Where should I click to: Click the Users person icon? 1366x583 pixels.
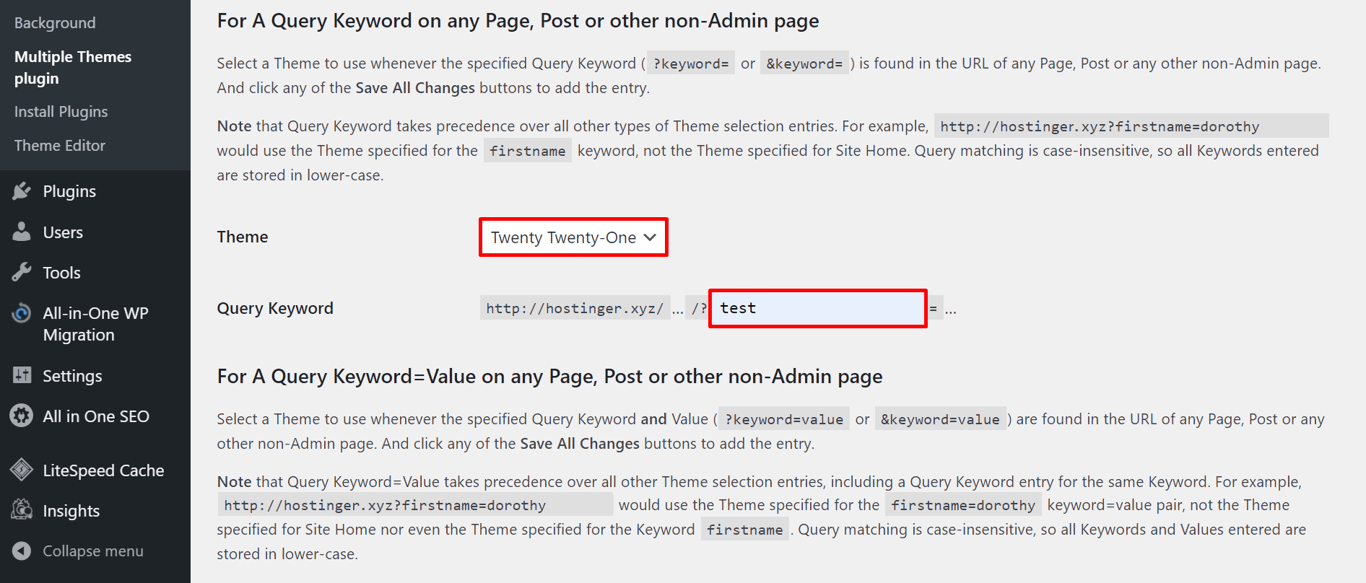(x=22, y=232)
